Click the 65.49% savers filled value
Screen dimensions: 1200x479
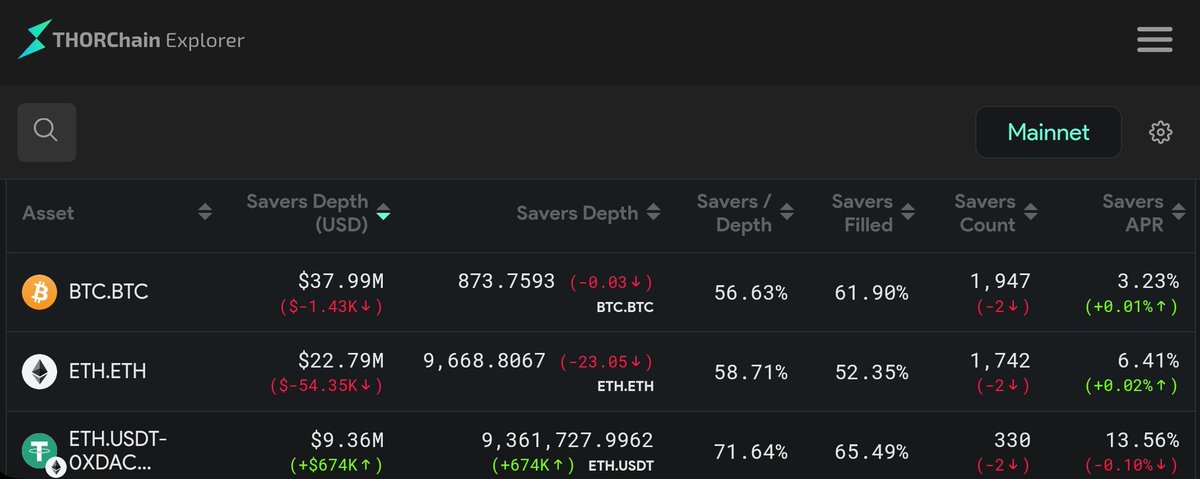[871, 452]
